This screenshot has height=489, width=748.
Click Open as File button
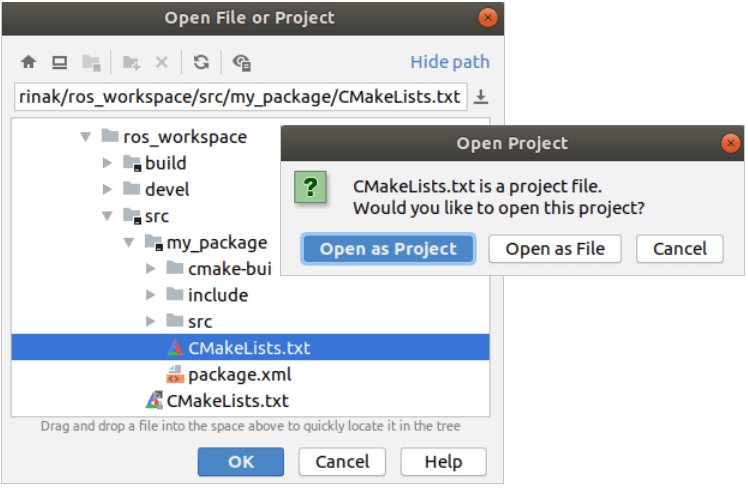(555, 249)
